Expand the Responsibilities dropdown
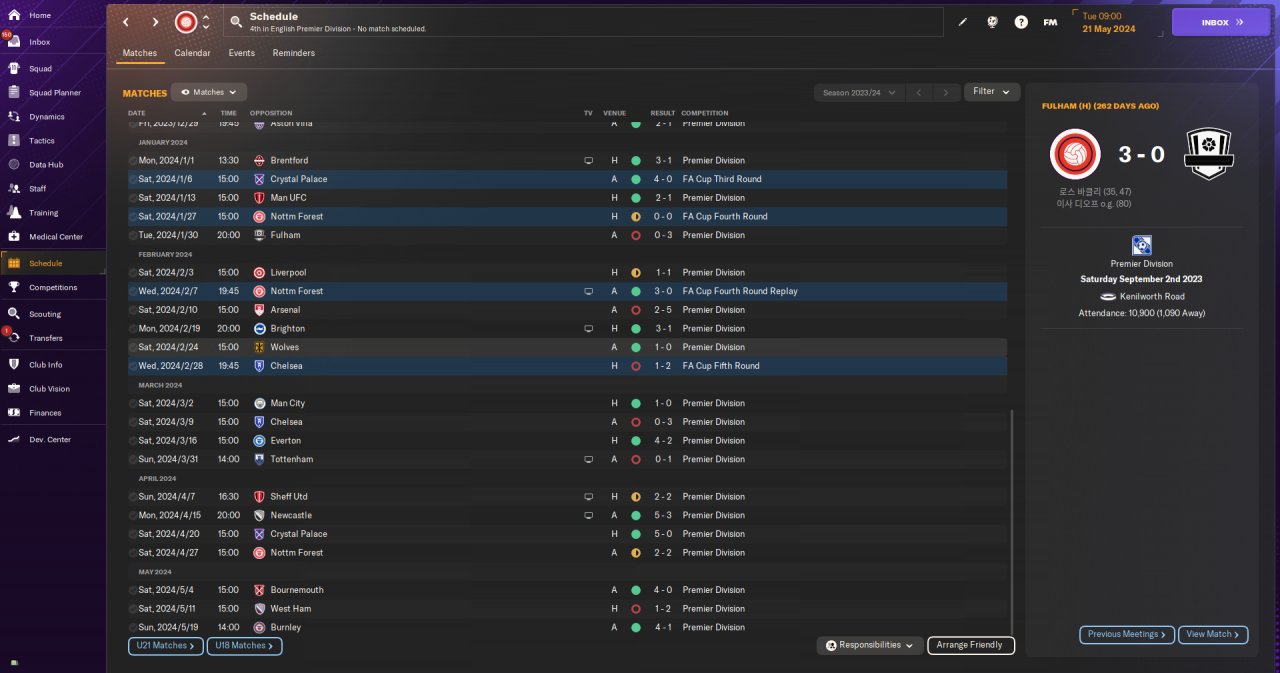1280x673 pixels. click(x=869, y=645)
